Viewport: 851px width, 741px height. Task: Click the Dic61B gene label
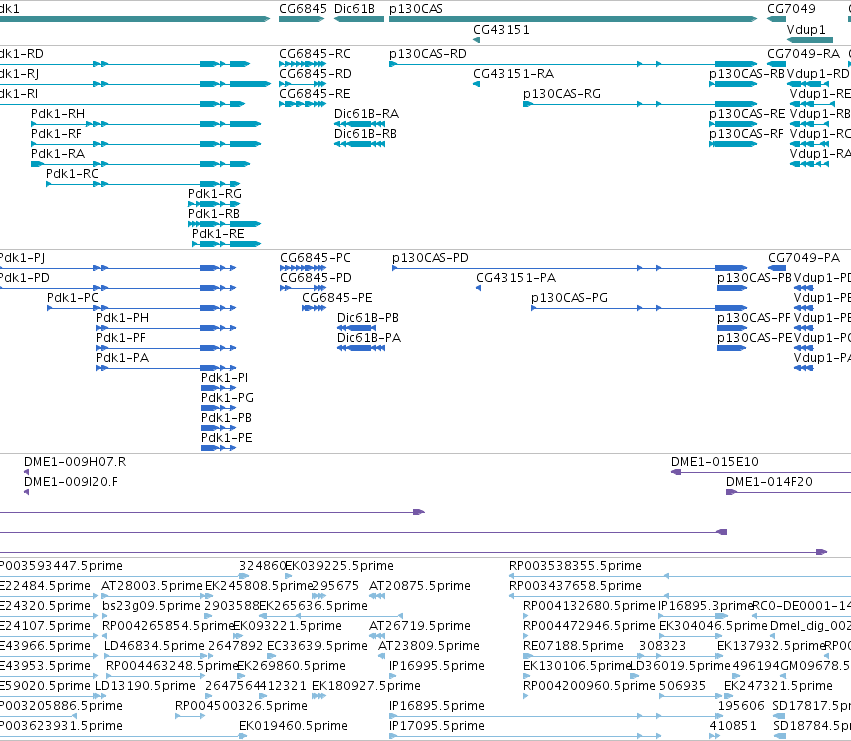354,9
